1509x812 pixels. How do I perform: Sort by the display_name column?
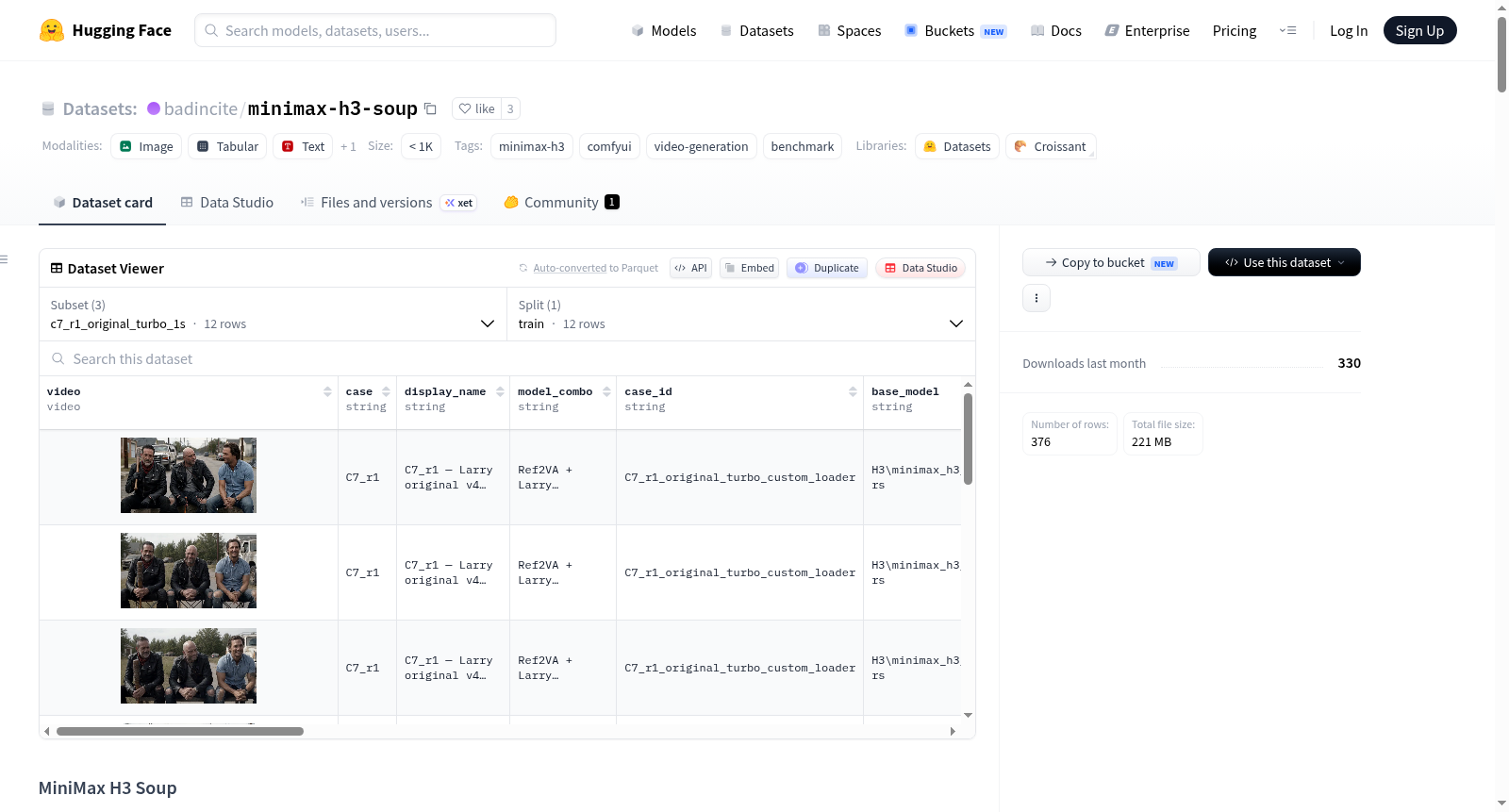click(x=500, y=391)
